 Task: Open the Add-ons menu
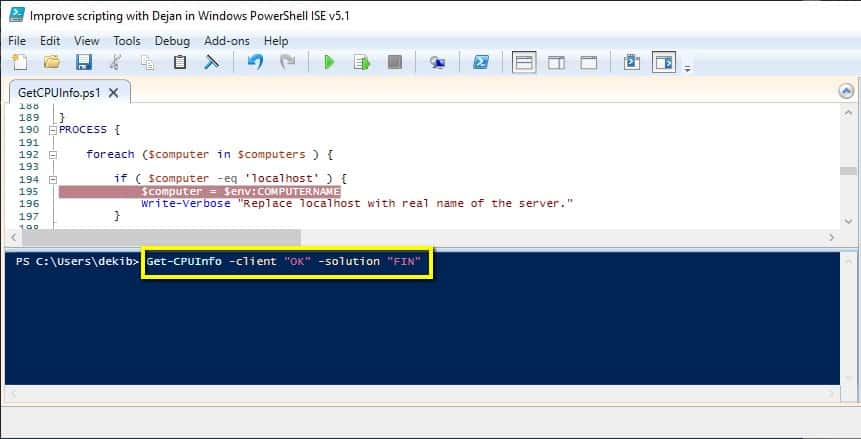227,41
